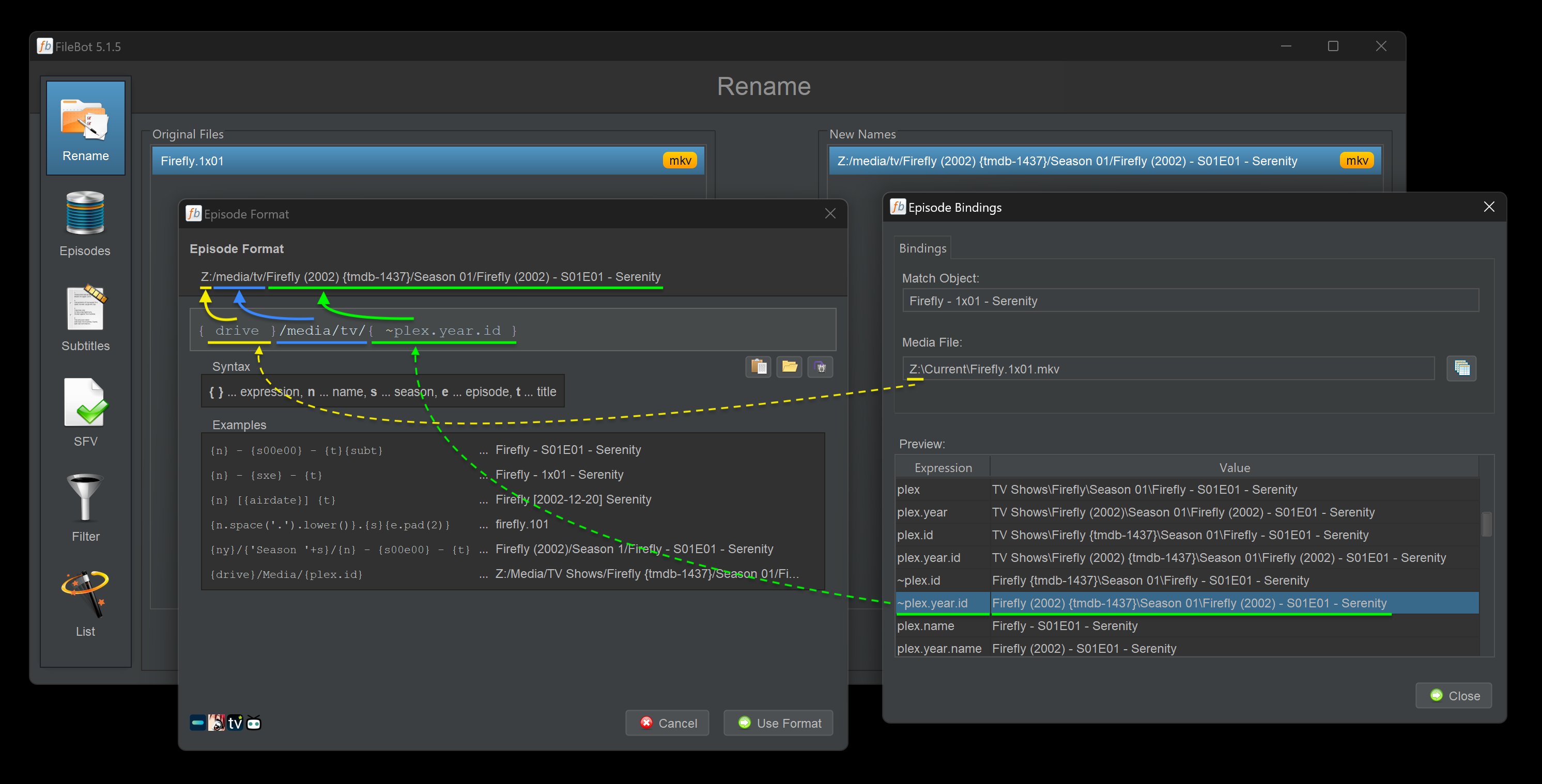Open the Episodes panel from the sidebar
This screenshot has height=784, width=1542.
coord(84,222)
